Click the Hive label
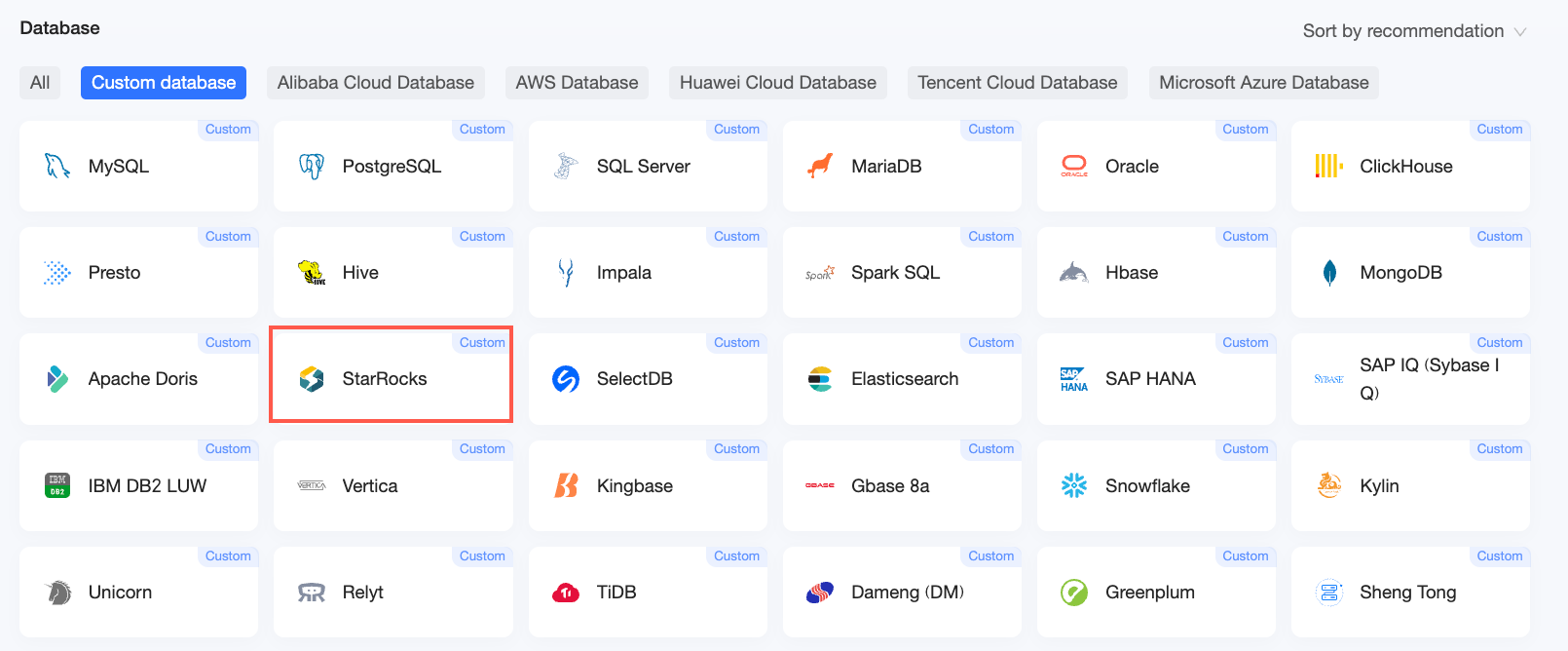The height and width of the screenshot is (651, 1568). coord(360,273)
